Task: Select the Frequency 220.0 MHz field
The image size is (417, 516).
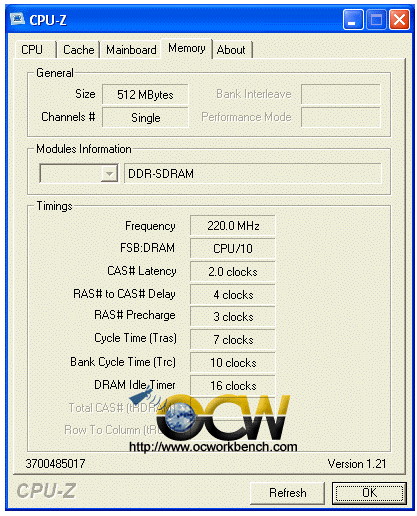Action: pyautogui.click(x=233, y=226)
